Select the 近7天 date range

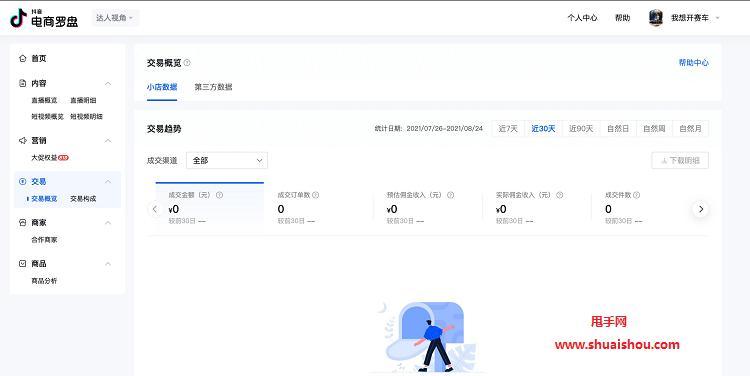(508, 129)
